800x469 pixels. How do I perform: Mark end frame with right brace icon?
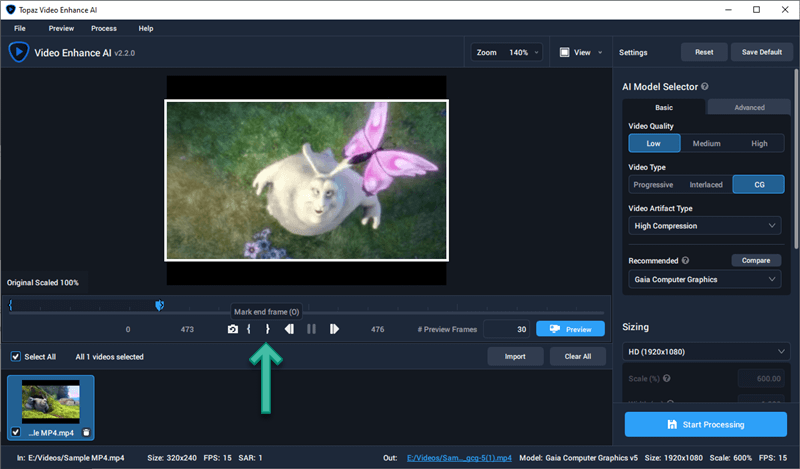point(267,329)
